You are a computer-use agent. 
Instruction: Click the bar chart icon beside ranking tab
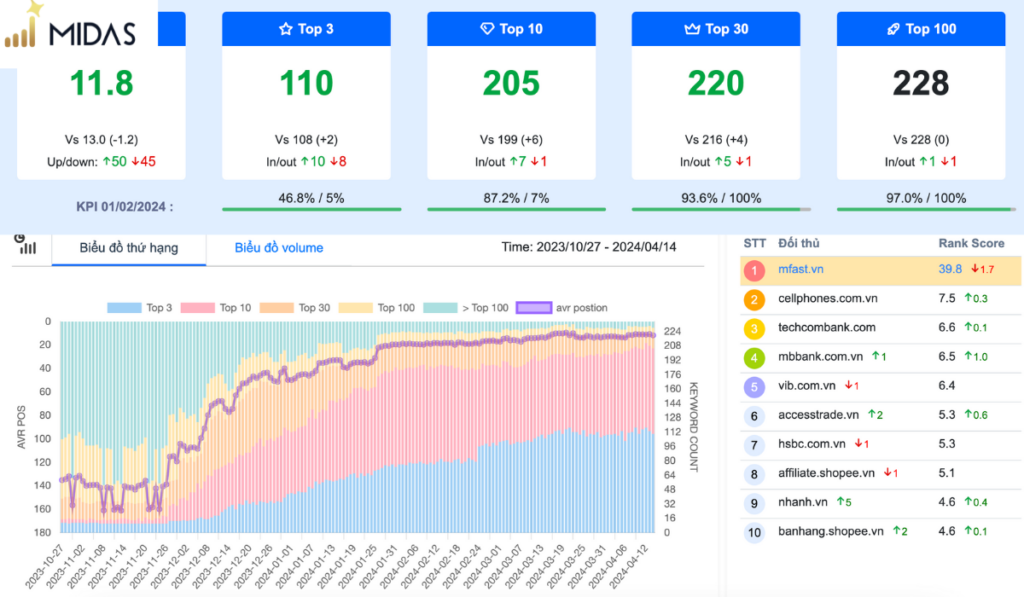26,244
